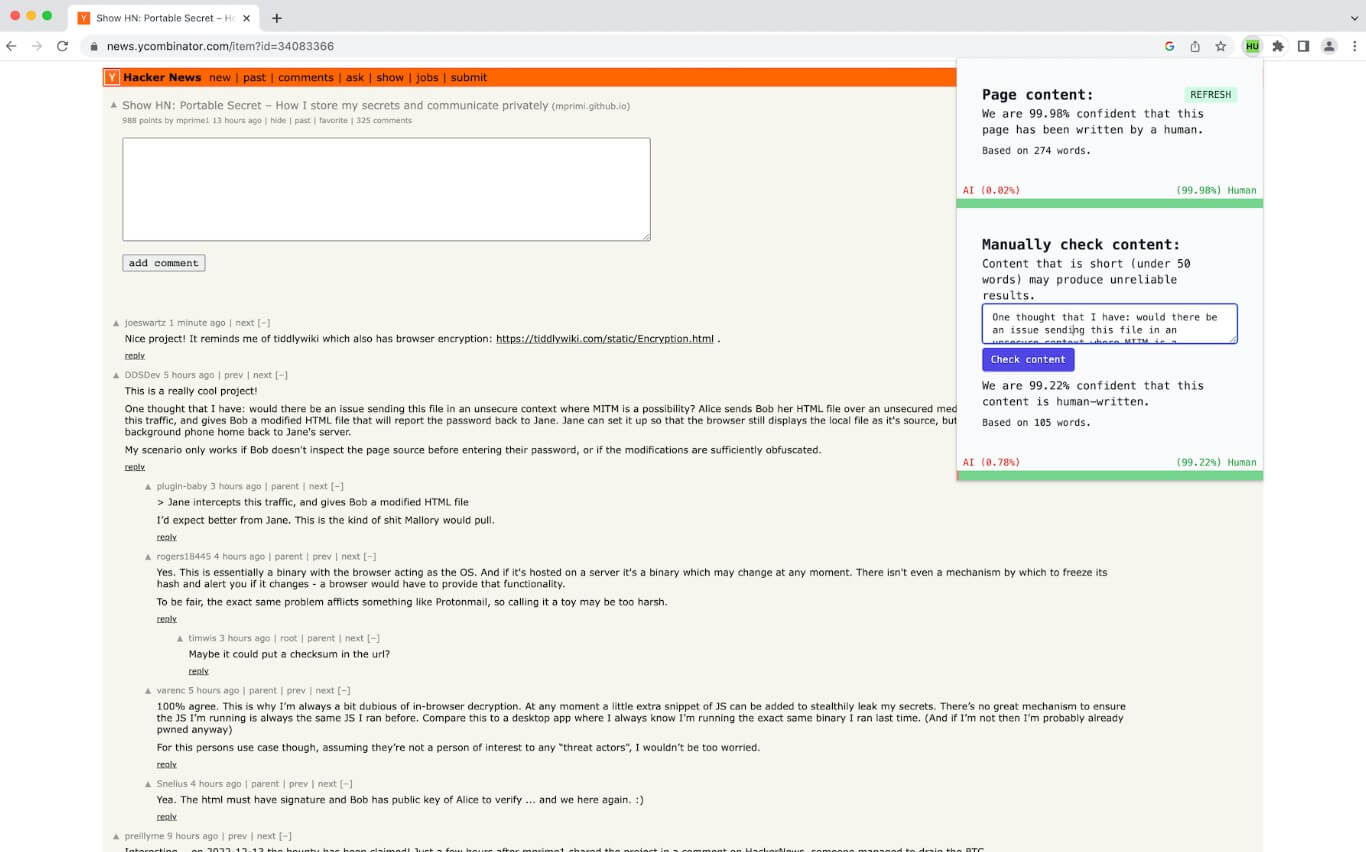The width and height of the screenshot is (1366, 852).
Task: Click the 'Check content' button
Action: click(1028, 359)
